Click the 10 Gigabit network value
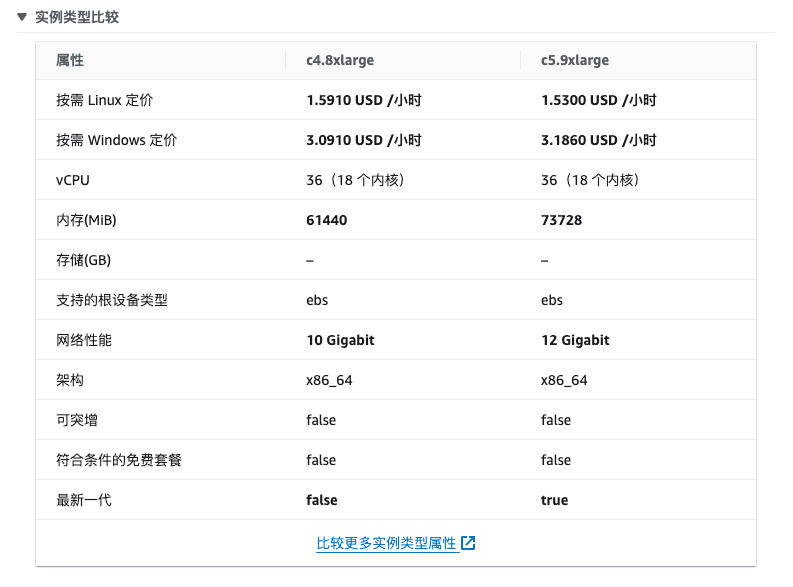The image size is (793, 587). pyautogui.click(x=340, y=340)
